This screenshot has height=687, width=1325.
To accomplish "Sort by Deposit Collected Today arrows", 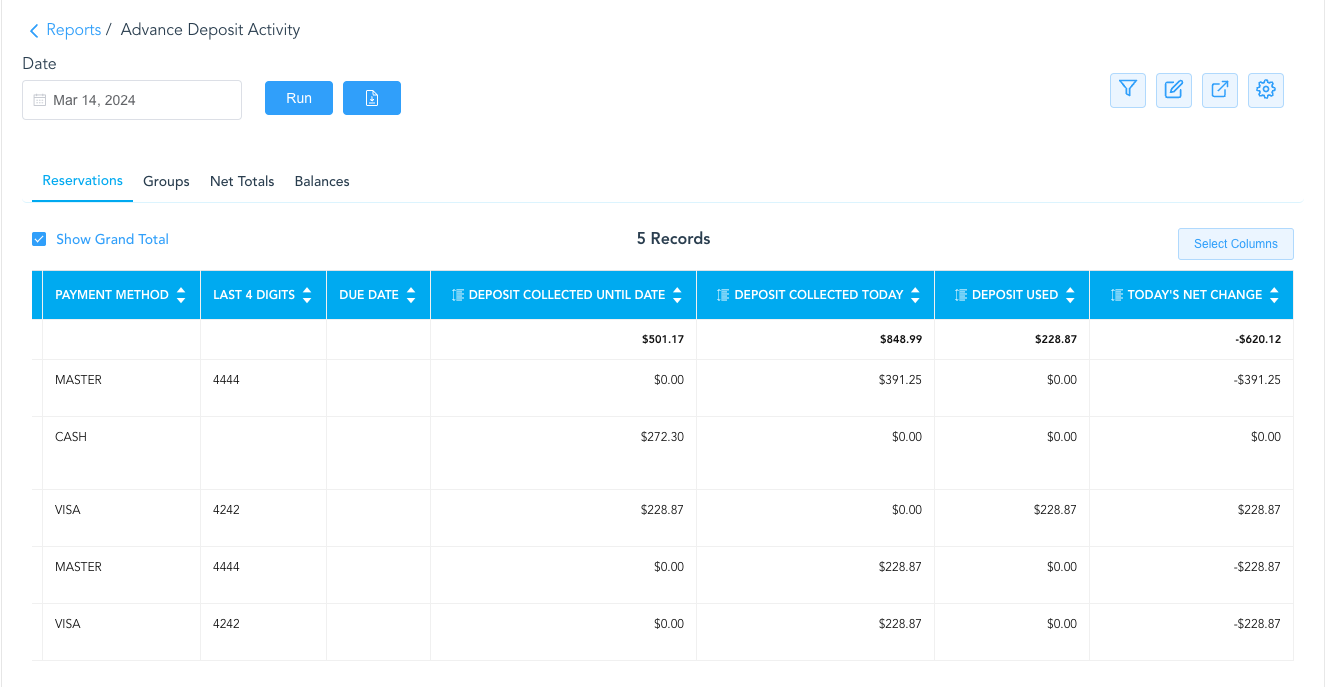I will pyautogui.click(x=915, y=295).
